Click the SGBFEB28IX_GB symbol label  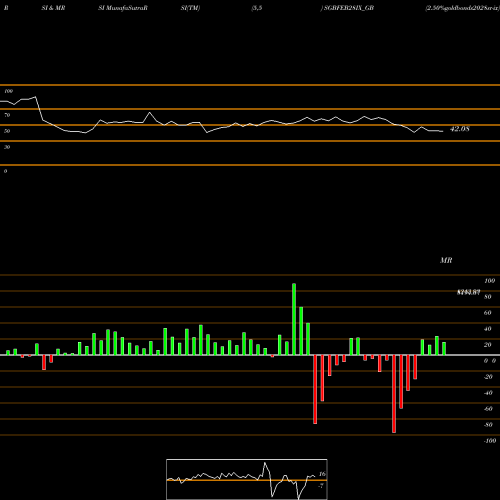click(349, 8)
